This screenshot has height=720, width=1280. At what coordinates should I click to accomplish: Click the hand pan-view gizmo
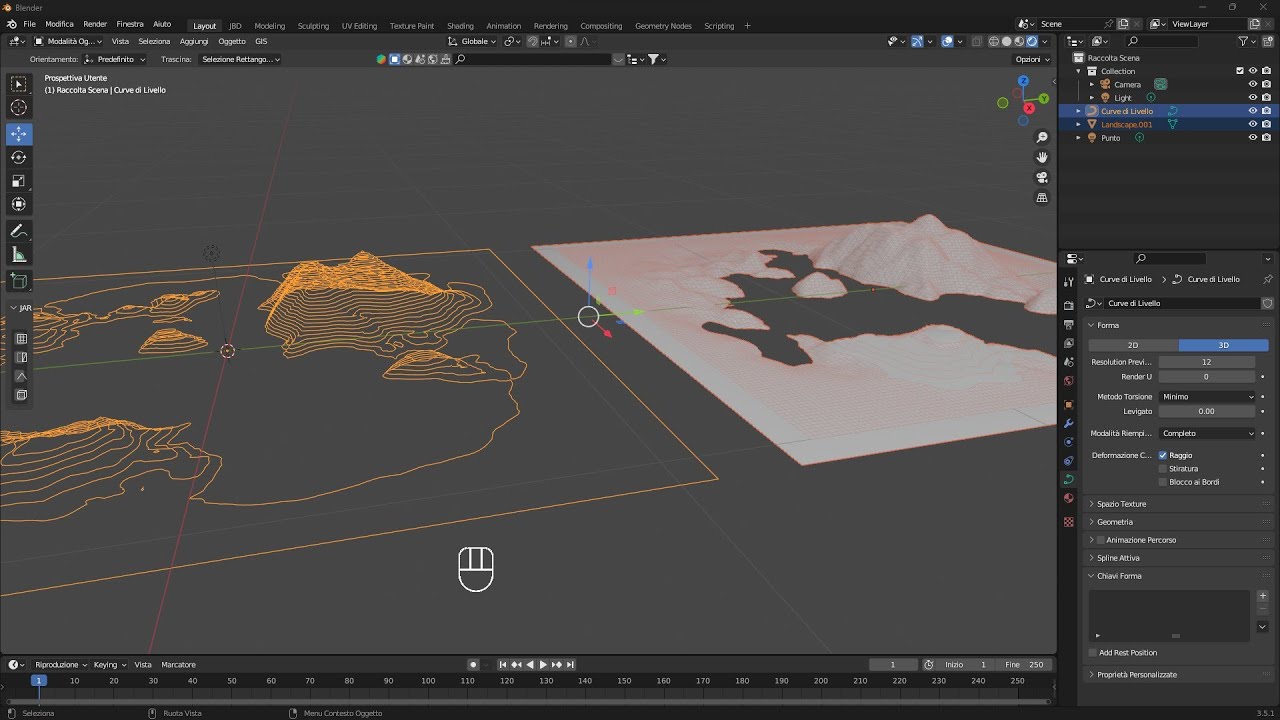pyautogui.click(x=1042, y=157)
